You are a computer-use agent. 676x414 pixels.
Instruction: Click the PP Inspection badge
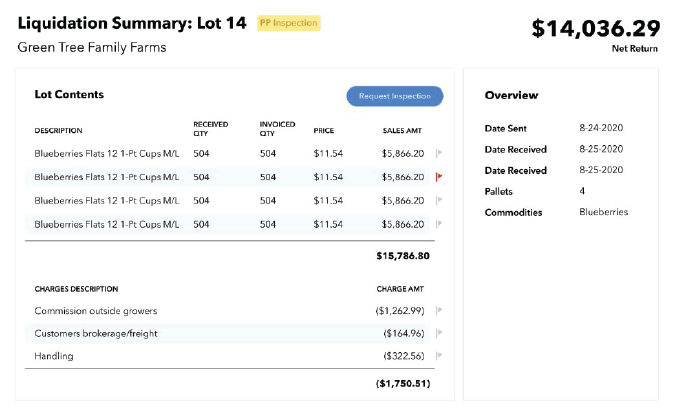click(289, 23)
